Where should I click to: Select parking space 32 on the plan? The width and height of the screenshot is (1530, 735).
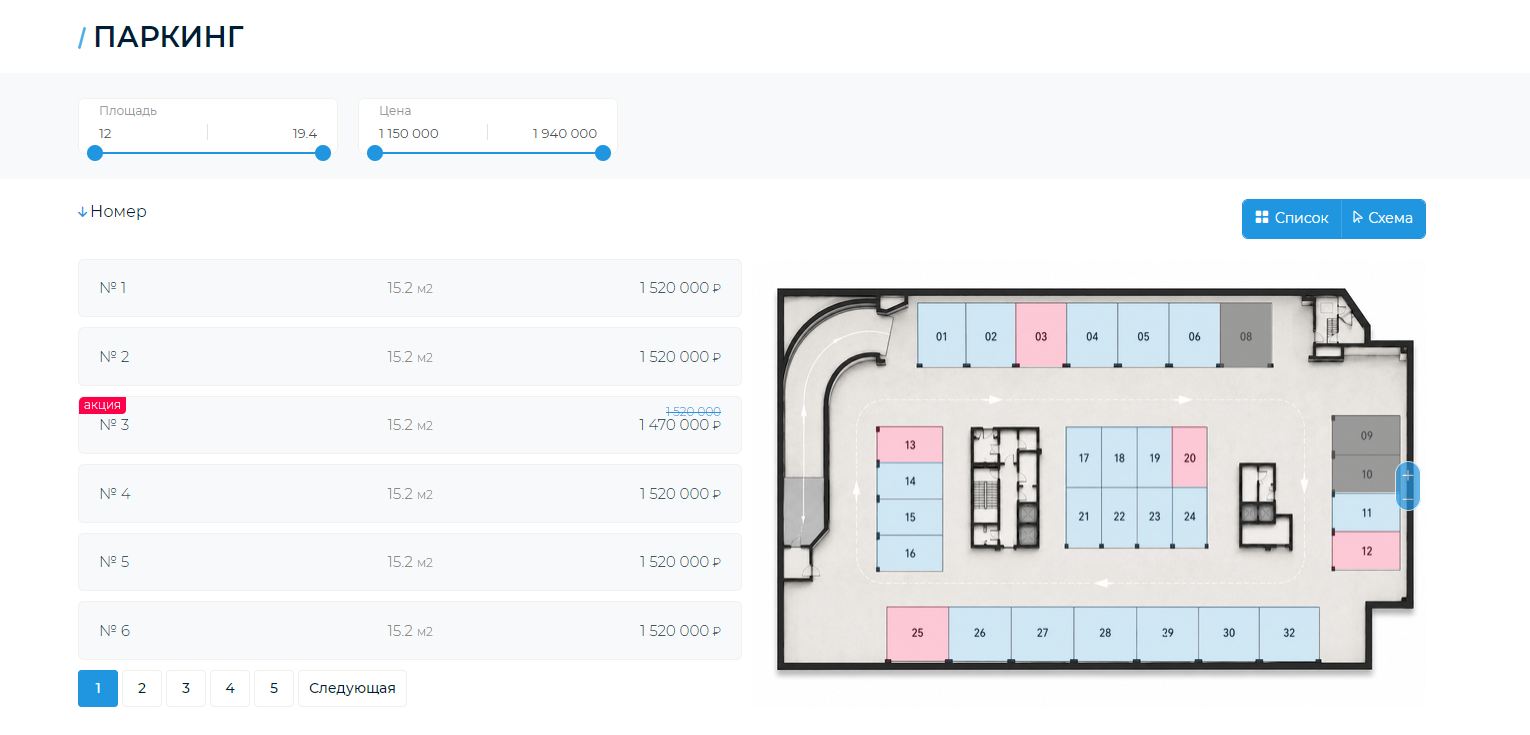(1288, 633)
